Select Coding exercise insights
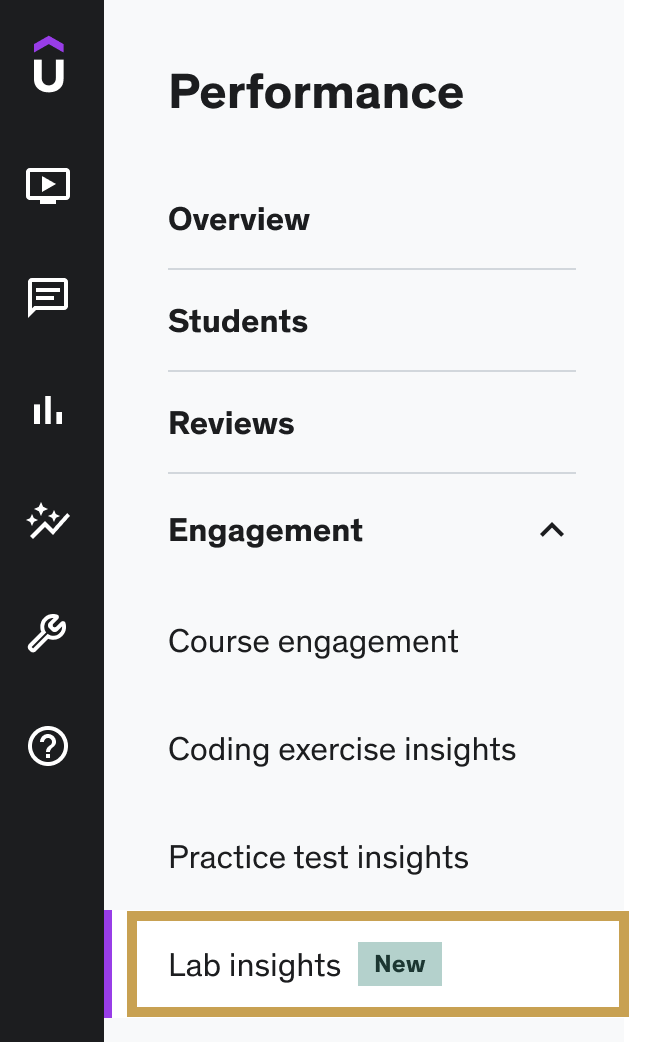Viewport: 672px width, 1042px height. pyautogui.click(x=342, y=749)
